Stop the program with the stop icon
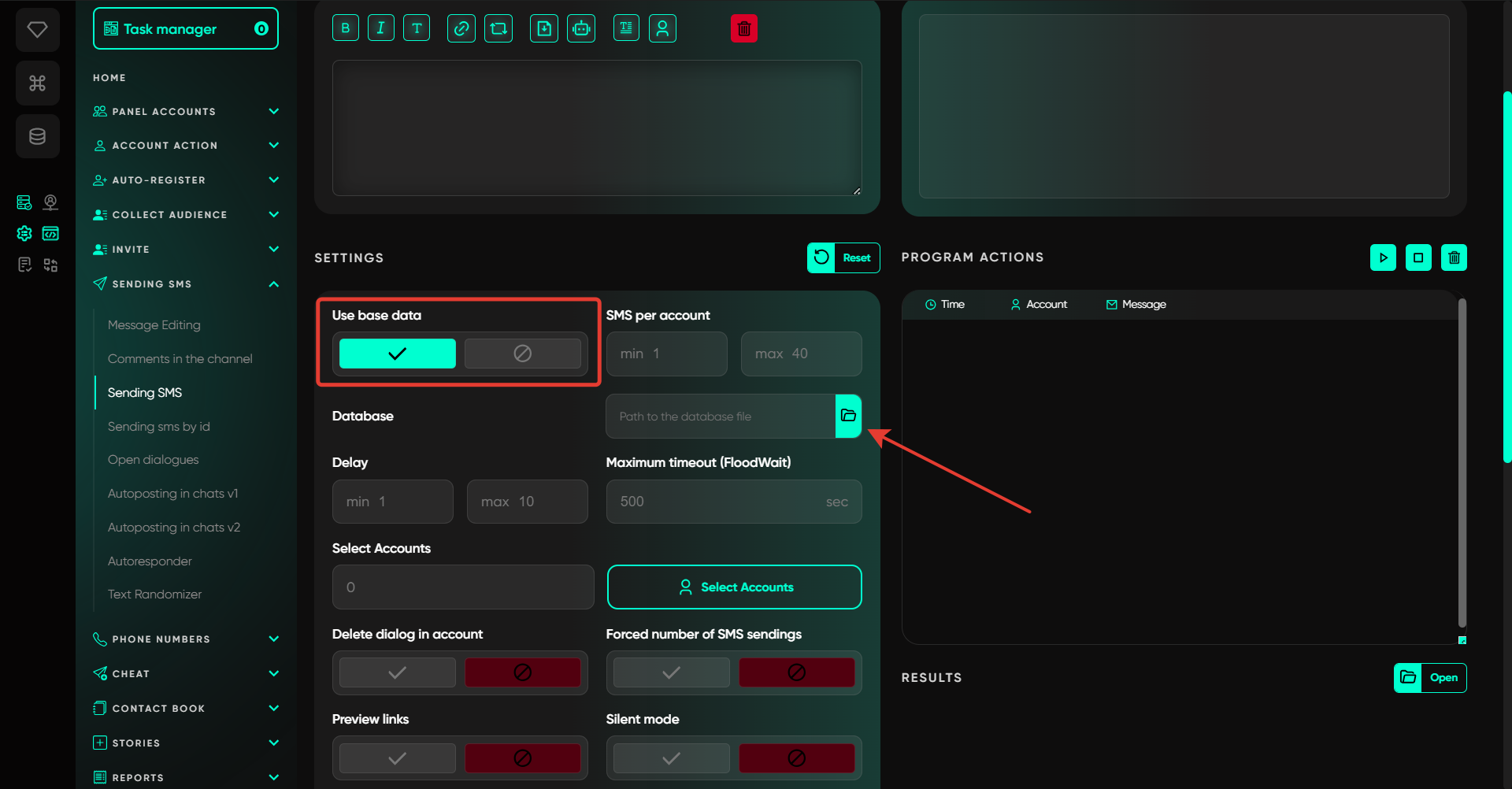The width and height of the screenshot is (1512, 789). coord(1418,257)
